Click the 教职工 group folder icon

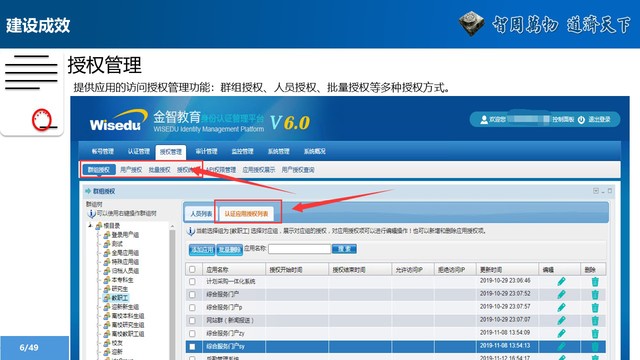coord(107,298)
